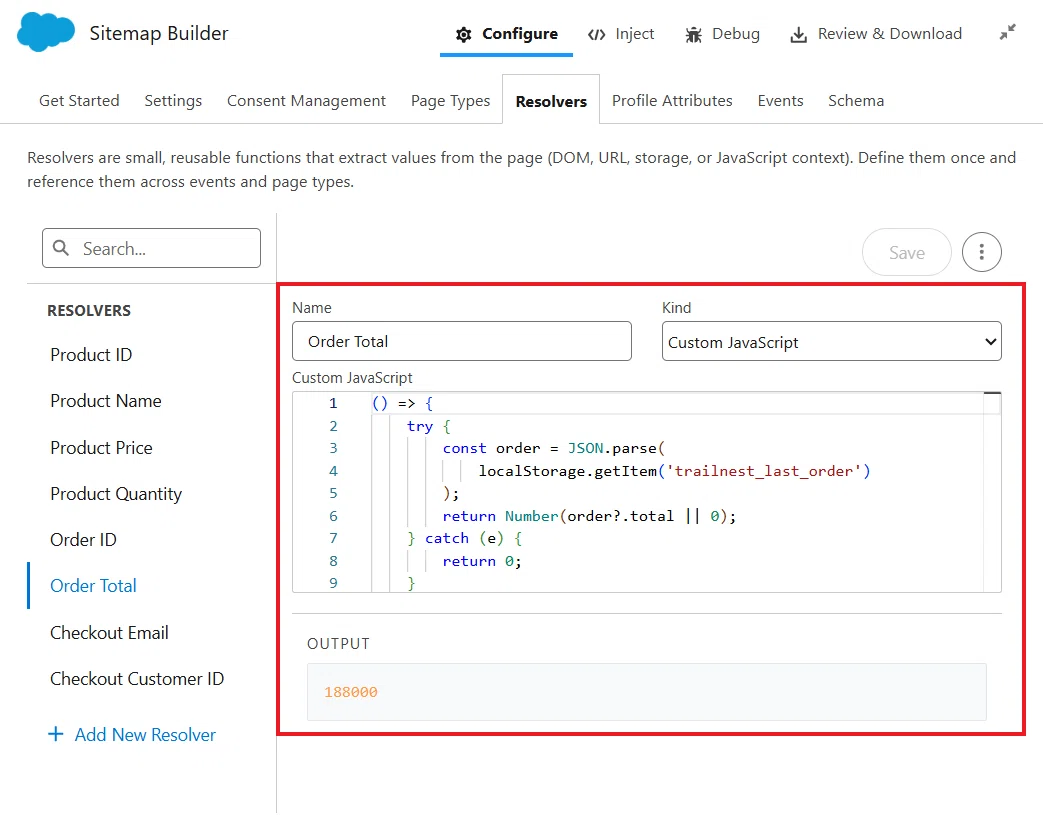Click the catch (e) line in editor
This screenshot has width=1043, height=815.
464,538
